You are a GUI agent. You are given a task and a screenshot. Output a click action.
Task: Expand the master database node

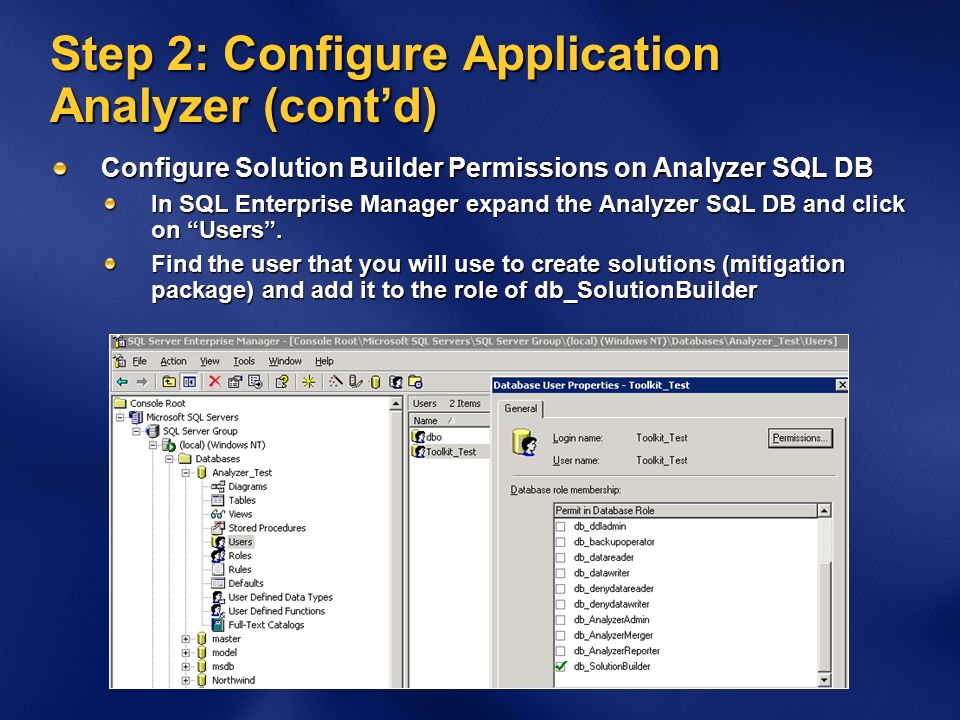click(x=186, y=639)
